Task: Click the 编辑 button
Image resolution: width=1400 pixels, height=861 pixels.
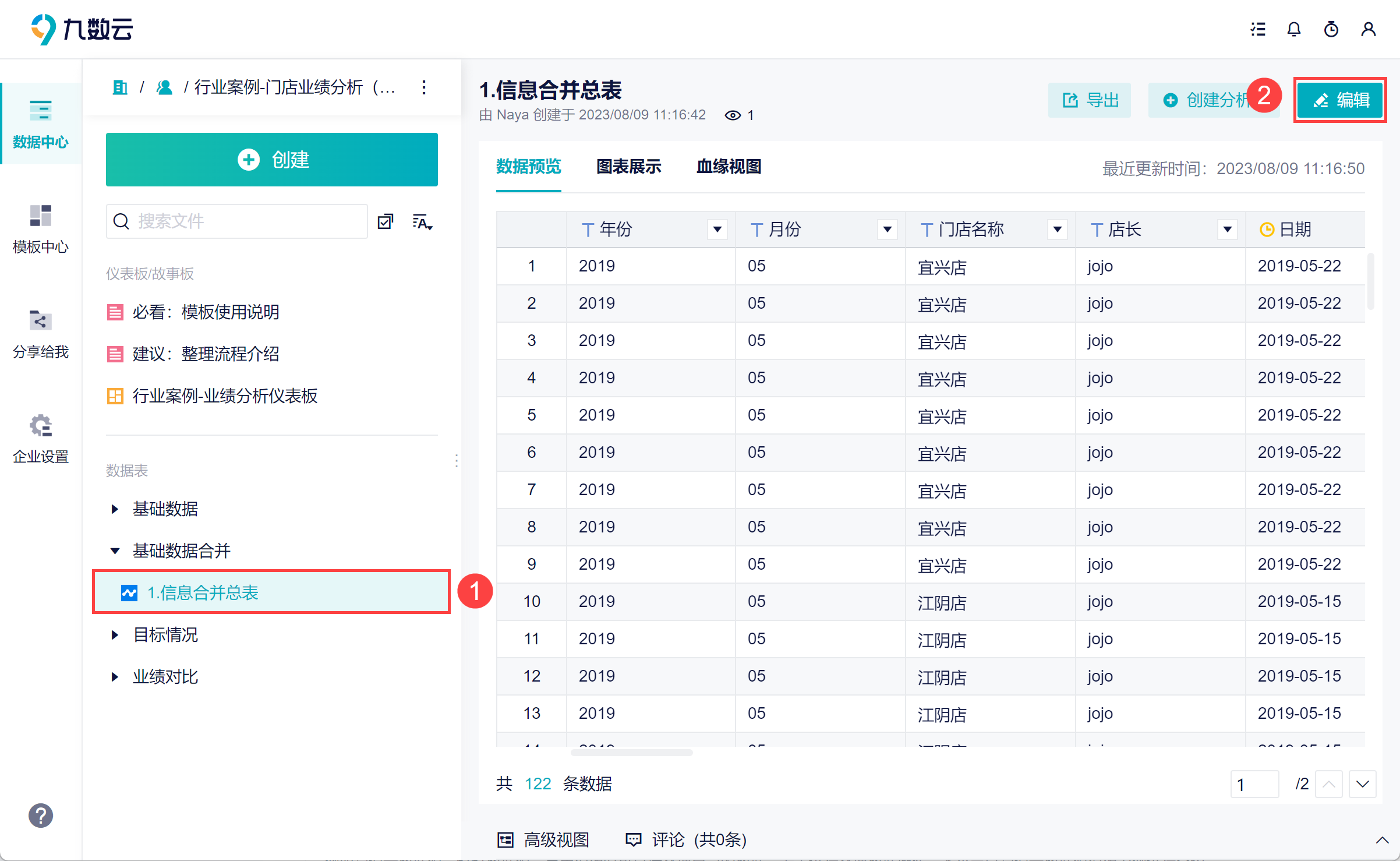Action: pyautogui.click(x=1341, y=100)
